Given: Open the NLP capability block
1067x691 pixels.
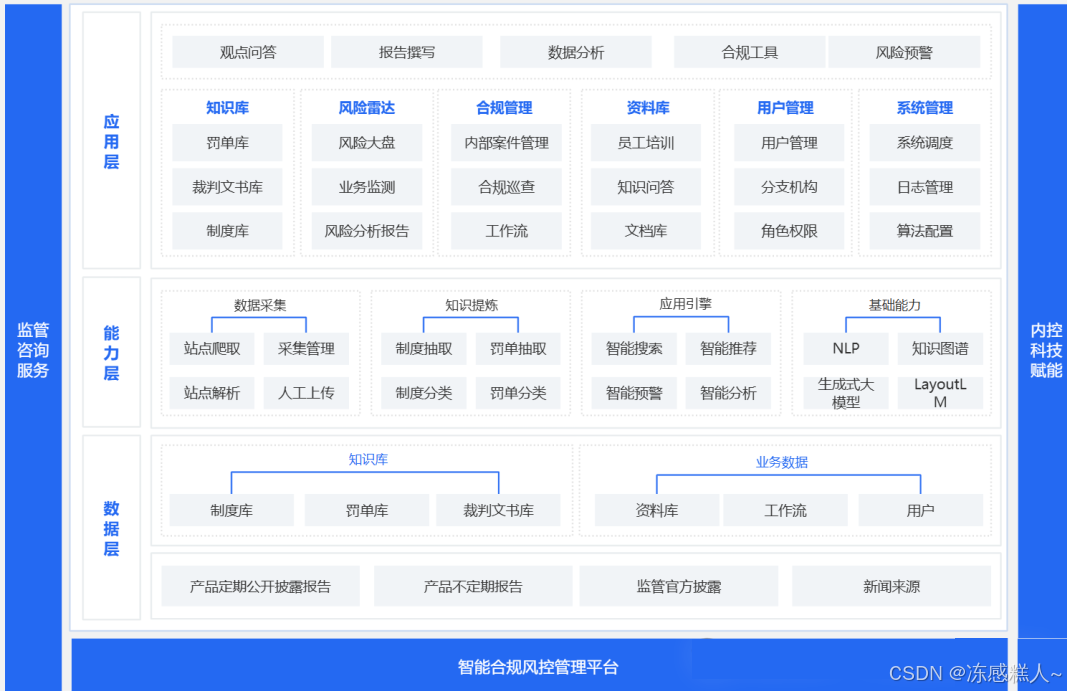Looking at the screenshot, I should [x=845, y=348].
